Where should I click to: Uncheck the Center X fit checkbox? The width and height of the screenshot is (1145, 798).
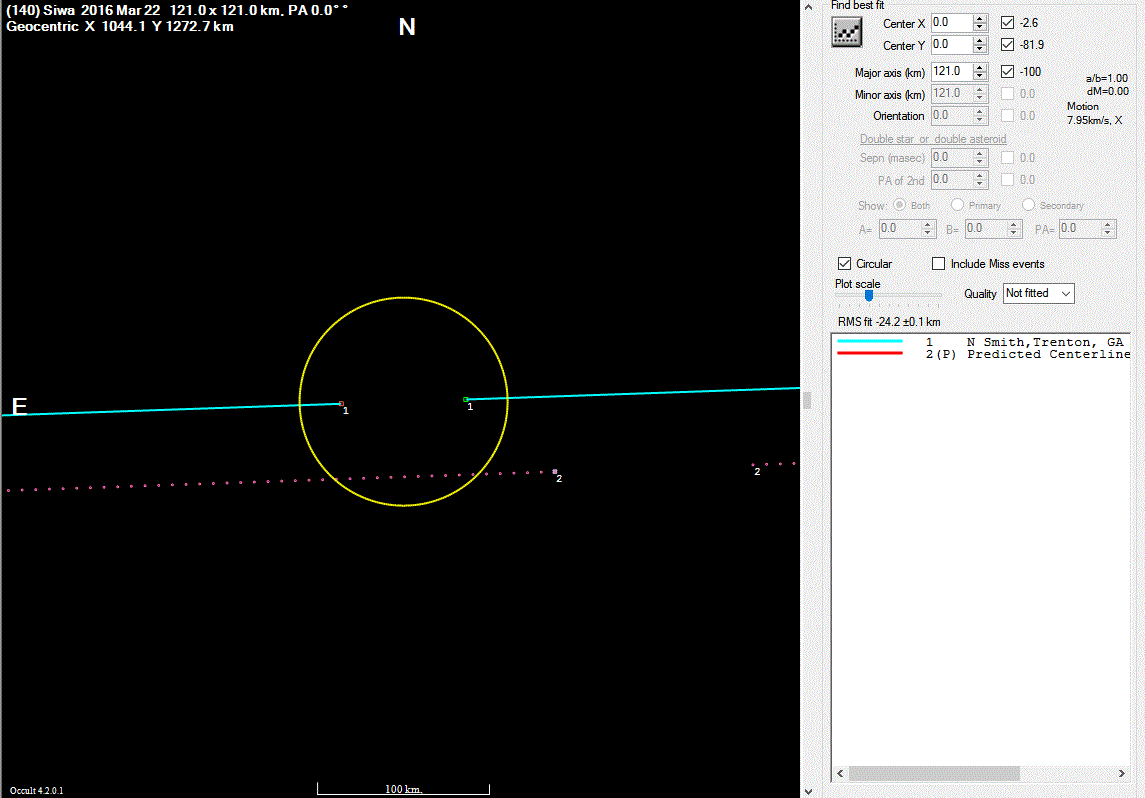click(1008, 22)
